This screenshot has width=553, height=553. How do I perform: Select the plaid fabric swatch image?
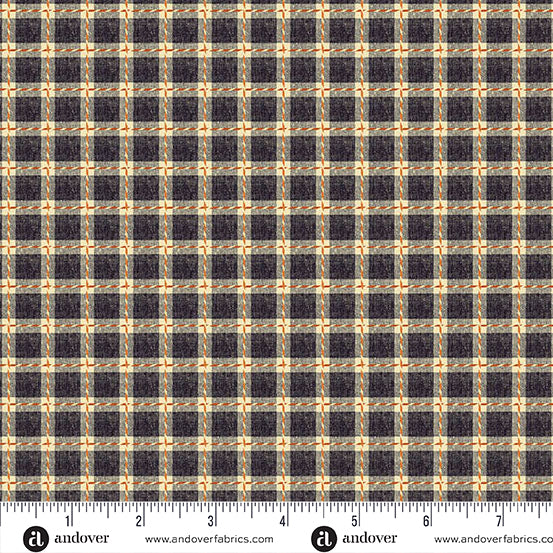click(276, 250)
